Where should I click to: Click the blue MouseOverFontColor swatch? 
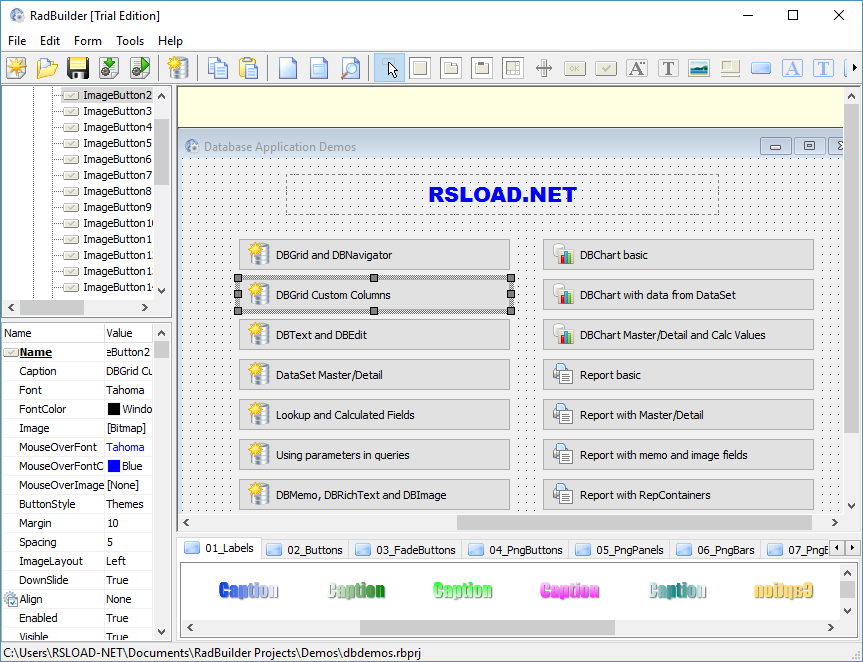click(113, 466)
